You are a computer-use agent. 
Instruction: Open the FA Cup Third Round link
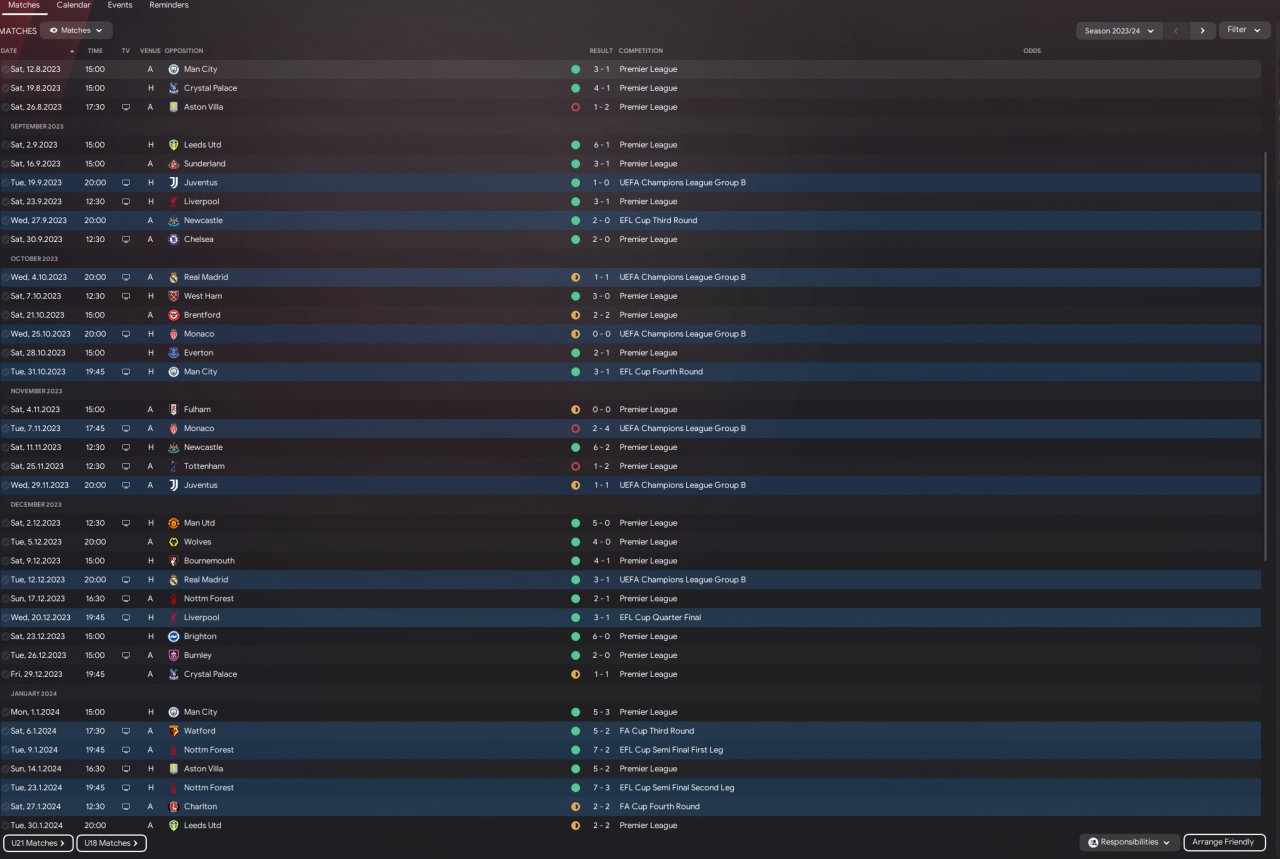[657, 731]
